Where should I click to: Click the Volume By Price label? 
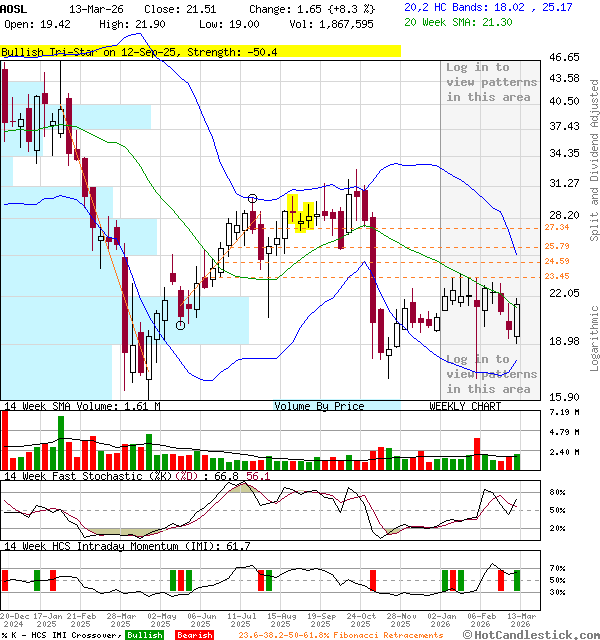[x=320, y=406]
